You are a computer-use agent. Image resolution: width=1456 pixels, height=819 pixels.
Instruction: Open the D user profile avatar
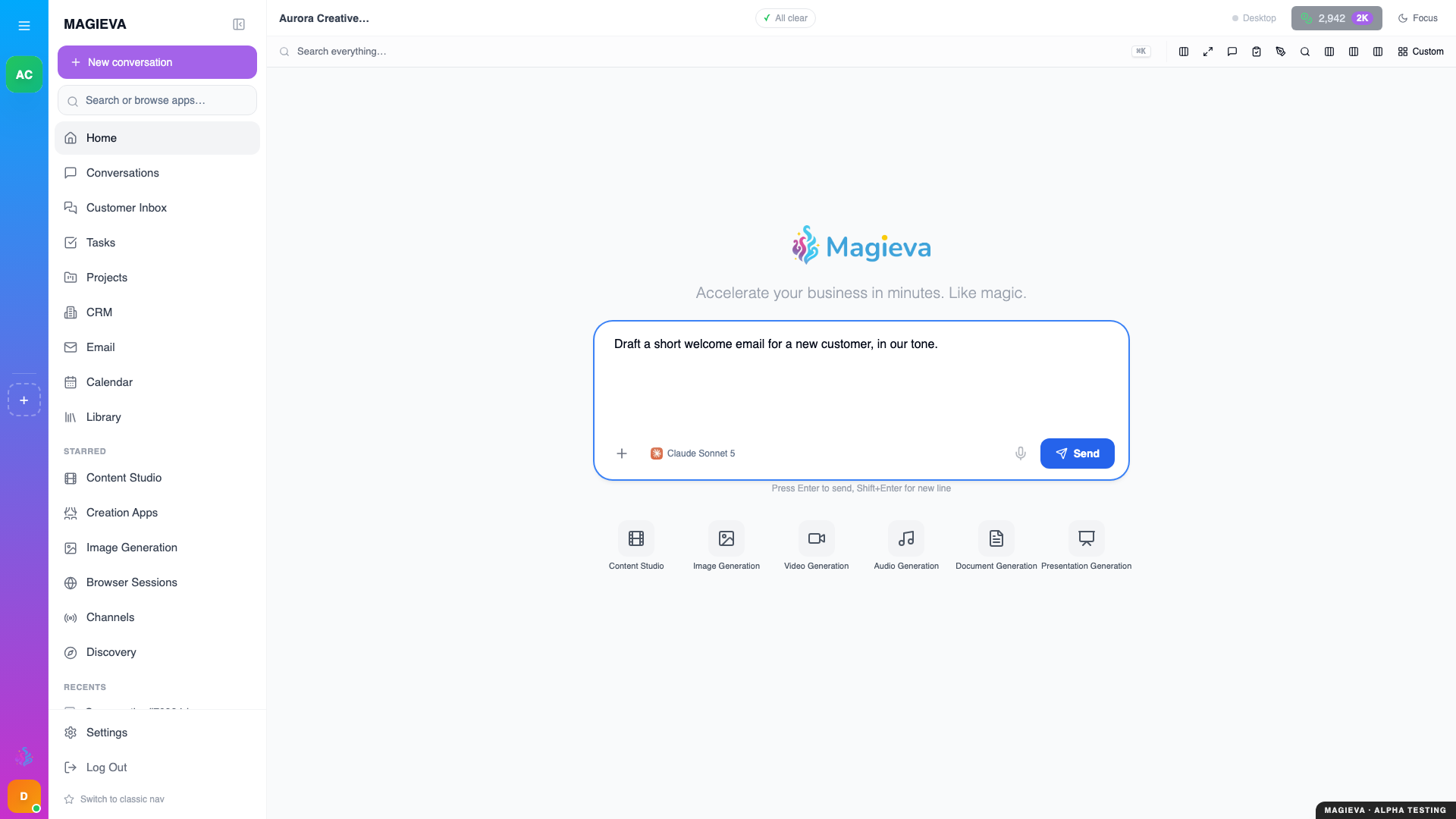click(24, 796)
